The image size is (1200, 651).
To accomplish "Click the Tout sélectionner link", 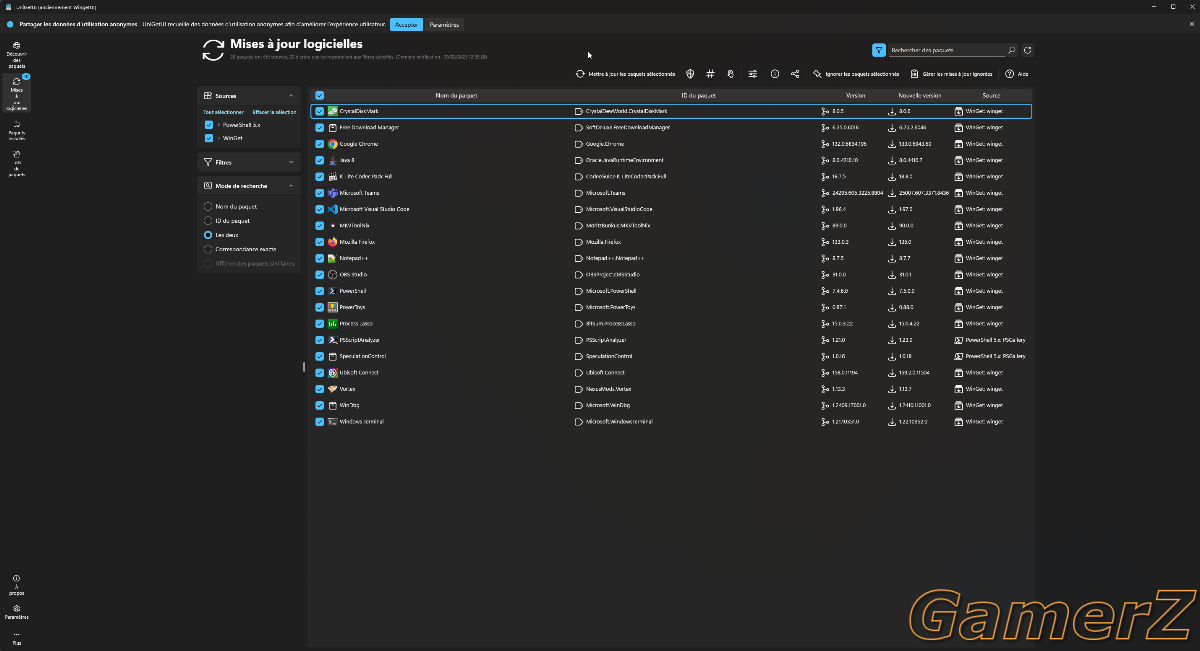I will click(x=223, y=112).
